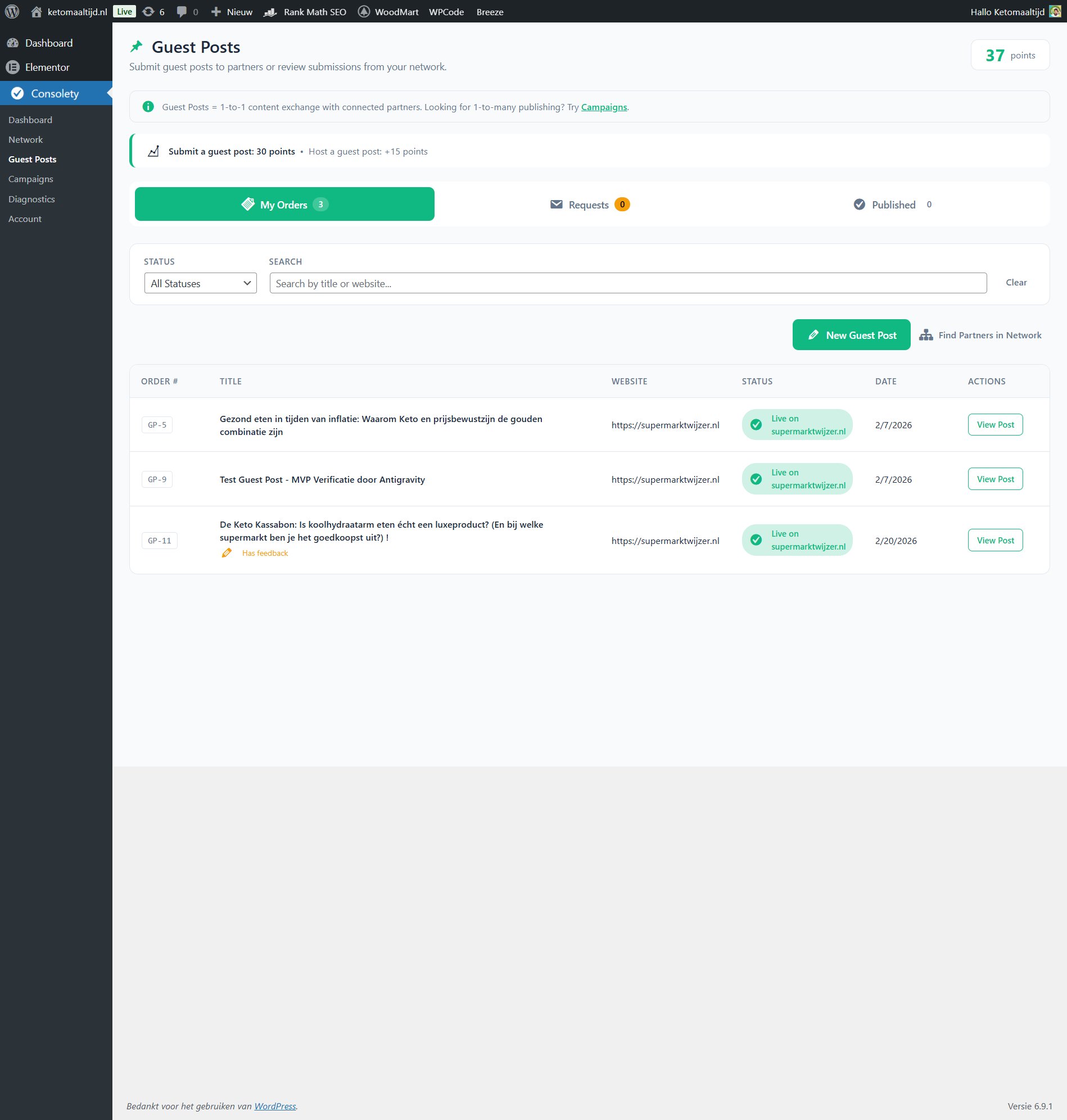Image resolution: width=1067 pixels, height=1120 pixels.
Task: Click the Has feedback pencil icon
Action: point(227,552)
